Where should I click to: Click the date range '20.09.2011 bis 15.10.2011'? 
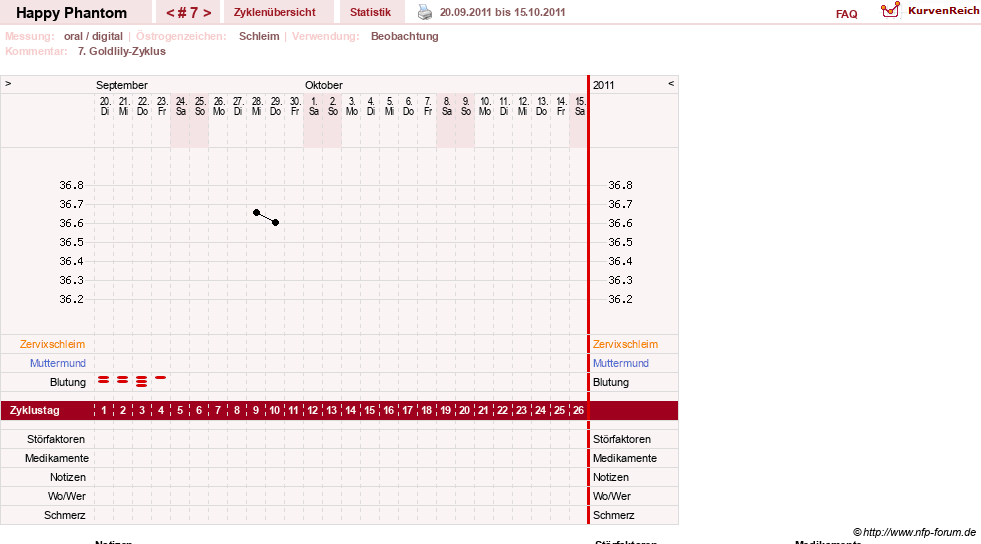coord(502,13)
